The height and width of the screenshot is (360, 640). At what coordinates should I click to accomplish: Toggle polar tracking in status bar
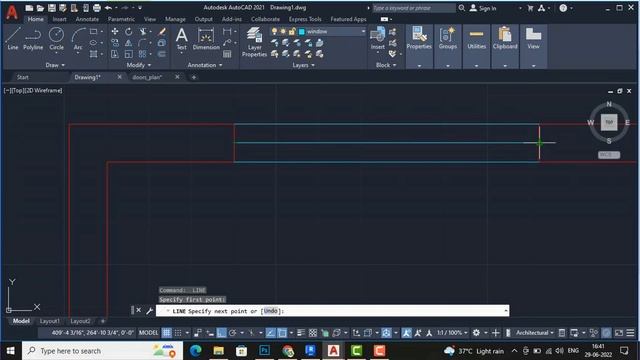tap(233, 333)
